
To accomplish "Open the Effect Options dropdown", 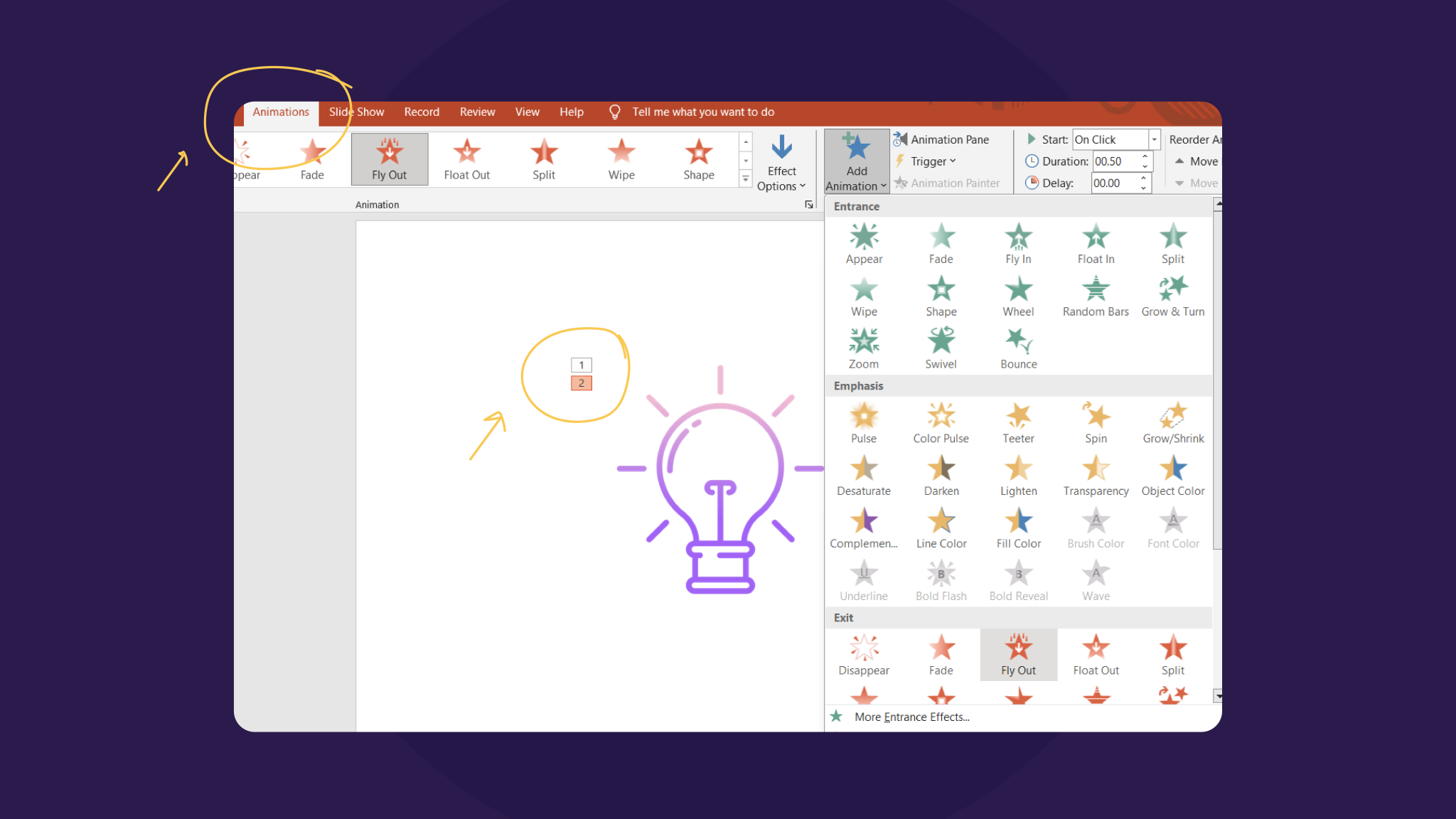I will (781, 163).
